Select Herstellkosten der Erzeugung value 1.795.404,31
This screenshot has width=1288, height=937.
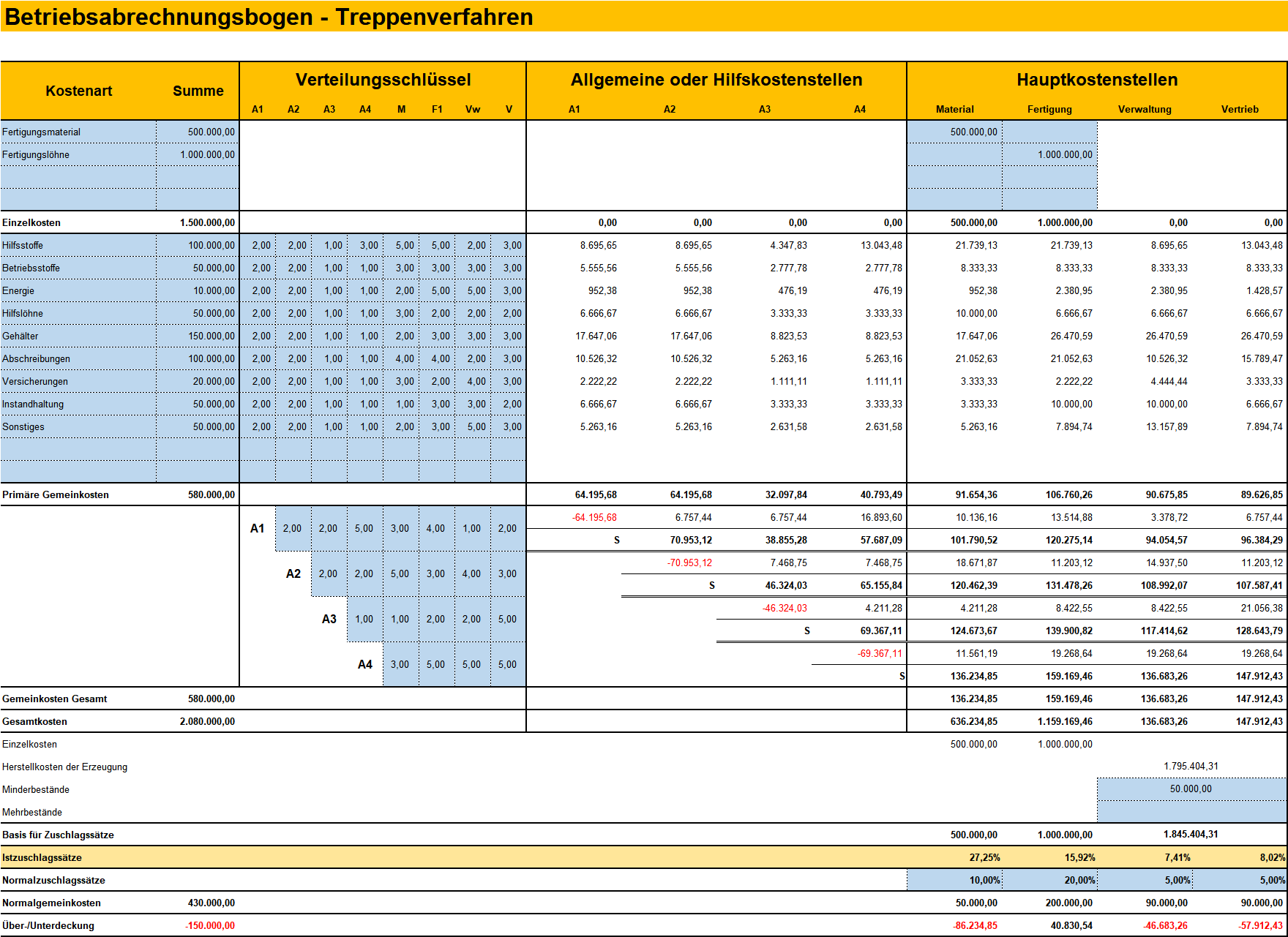click(1191, 766)
